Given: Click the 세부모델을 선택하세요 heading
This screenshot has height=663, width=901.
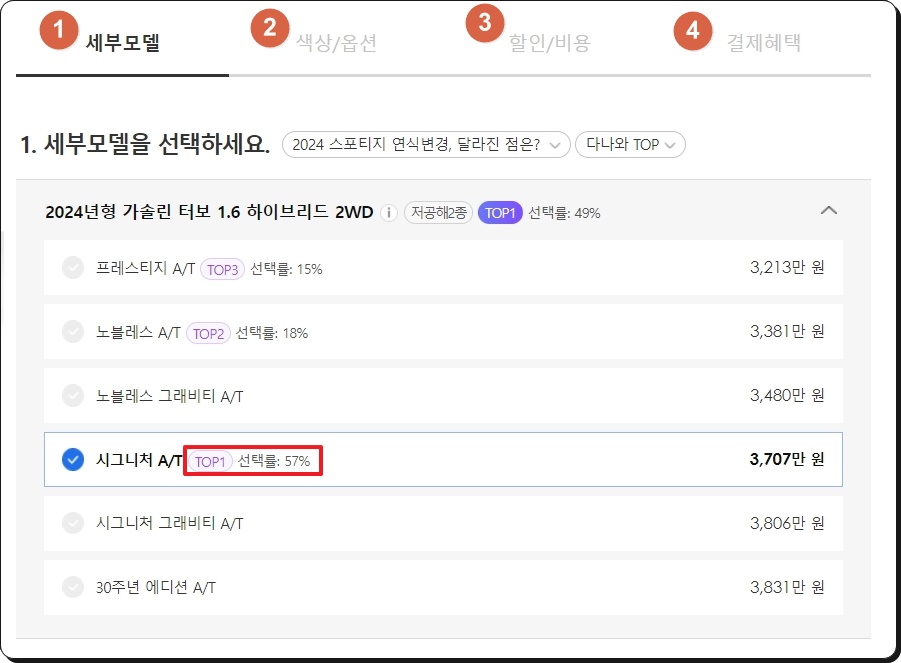Looking at the screenshot, I should [x=145, y=144].
